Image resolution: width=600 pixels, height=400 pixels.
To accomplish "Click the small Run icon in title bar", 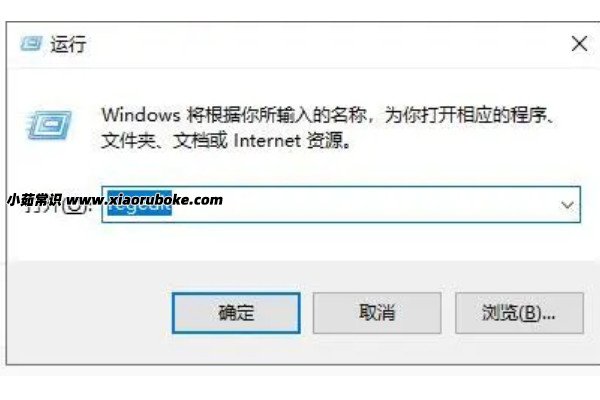I will click(x=31, y=44).
